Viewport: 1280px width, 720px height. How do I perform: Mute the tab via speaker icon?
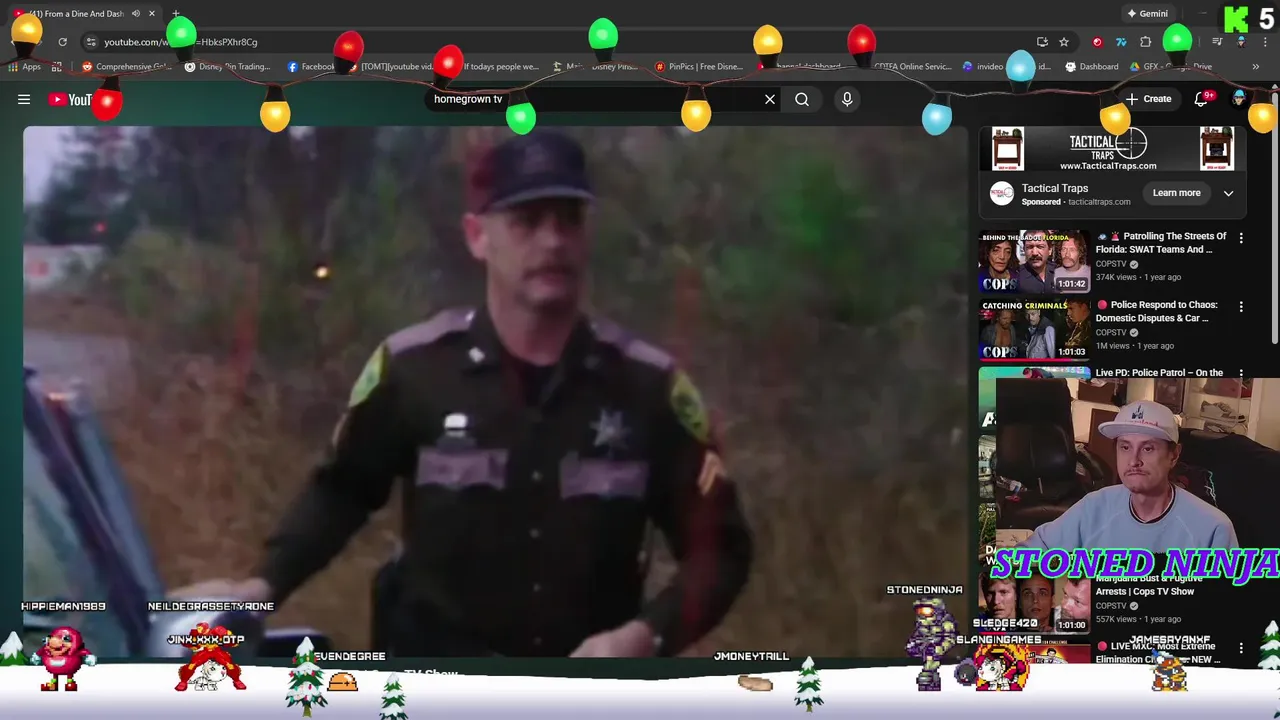coord(135,14)
